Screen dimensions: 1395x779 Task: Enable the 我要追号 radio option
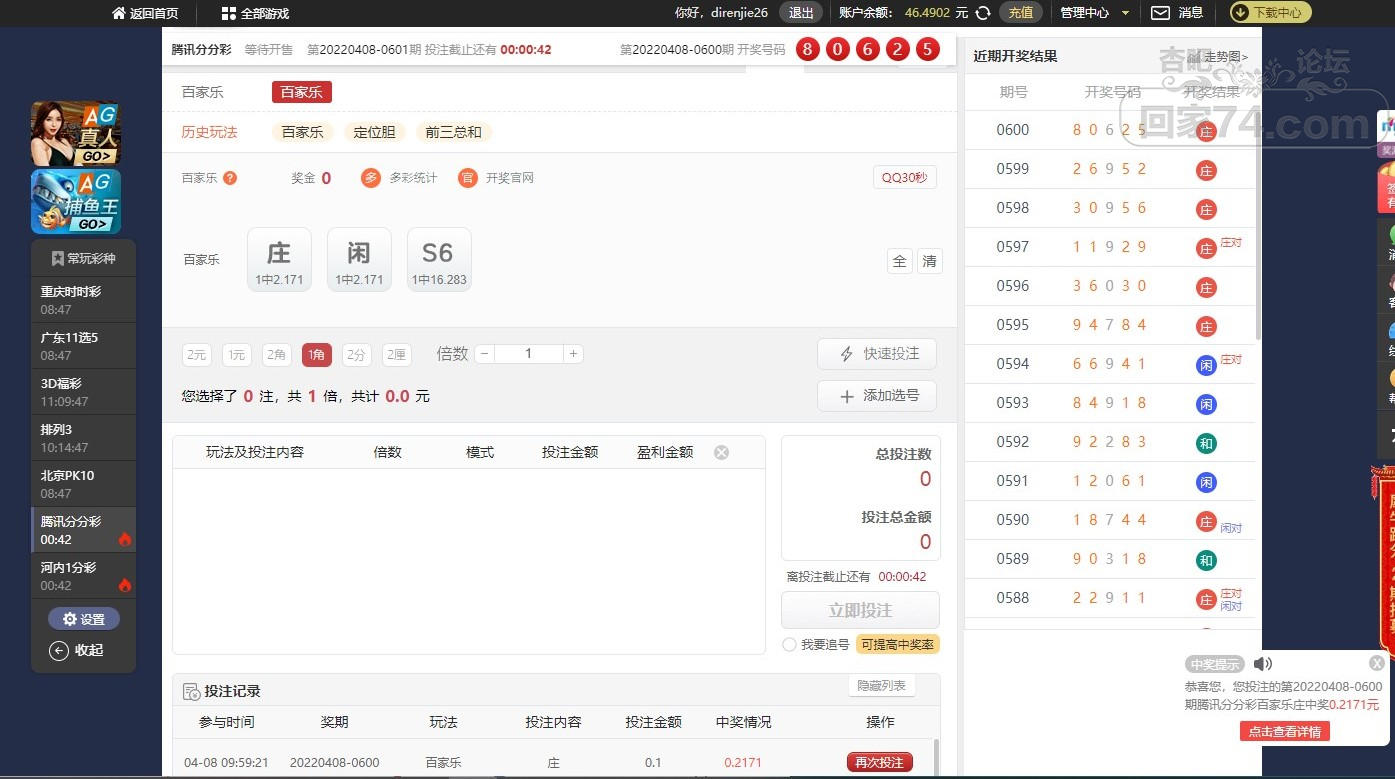click(789, 645)
